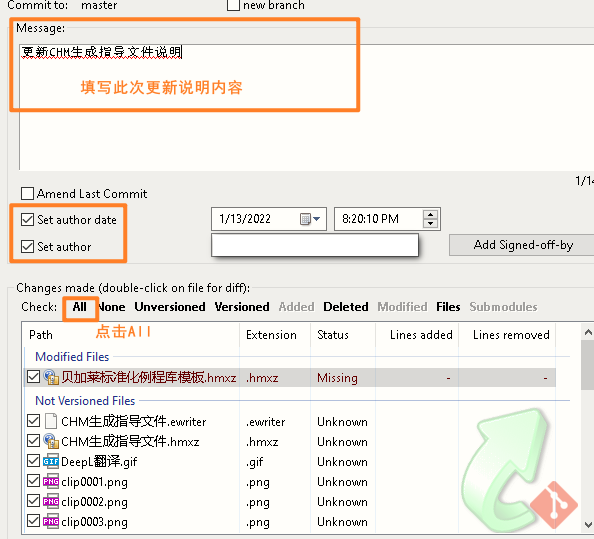Uncheck the Set author date checkbox
594x539 pixels.
click(x=27, y=219)
